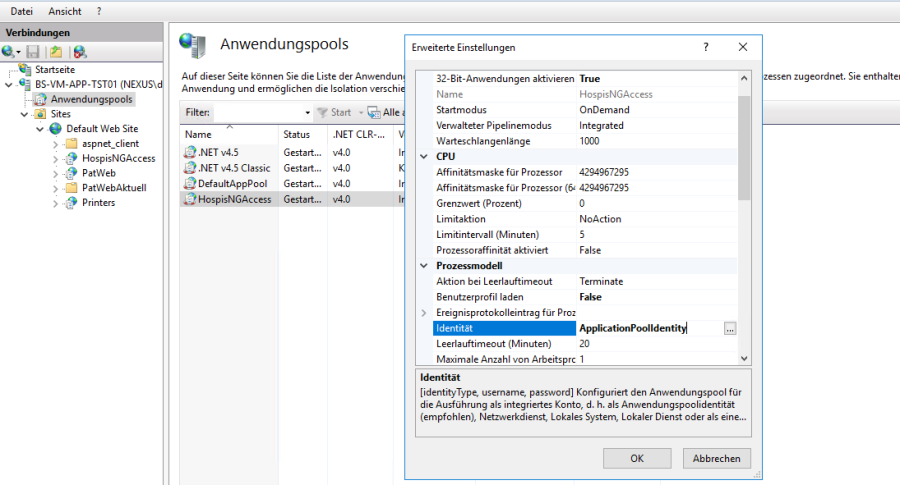The width and height of the screenshot is (900, 485).
Task: Select the Startseite node in the tree
Action: [54, 70]
